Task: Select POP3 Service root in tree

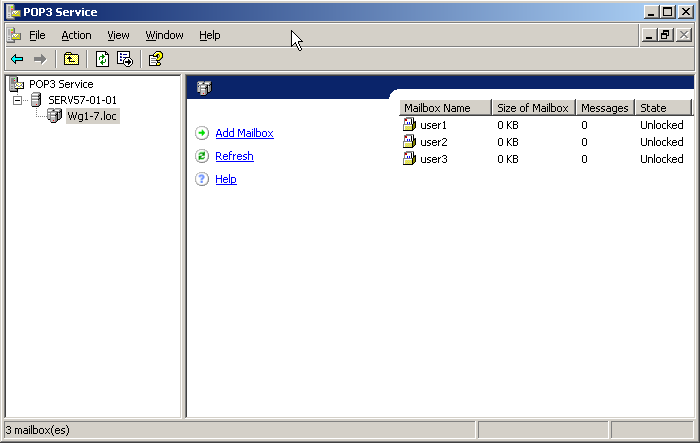Action: [x=61, y=84]
